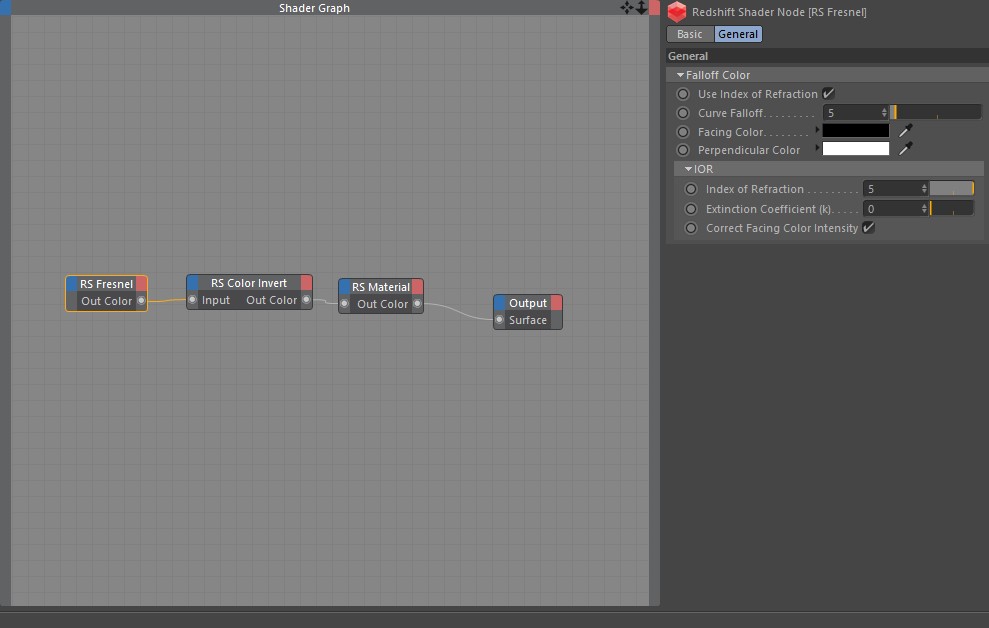Click the 'Facing Color' label
The width and height of the screenshot is (989, 628).
pos(730,132)
